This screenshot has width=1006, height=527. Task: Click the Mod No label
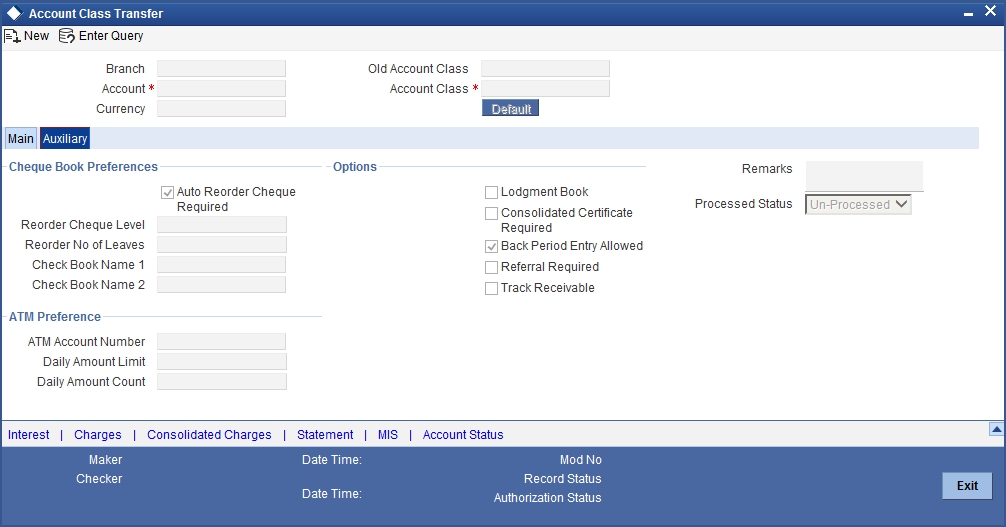point(581,460)
